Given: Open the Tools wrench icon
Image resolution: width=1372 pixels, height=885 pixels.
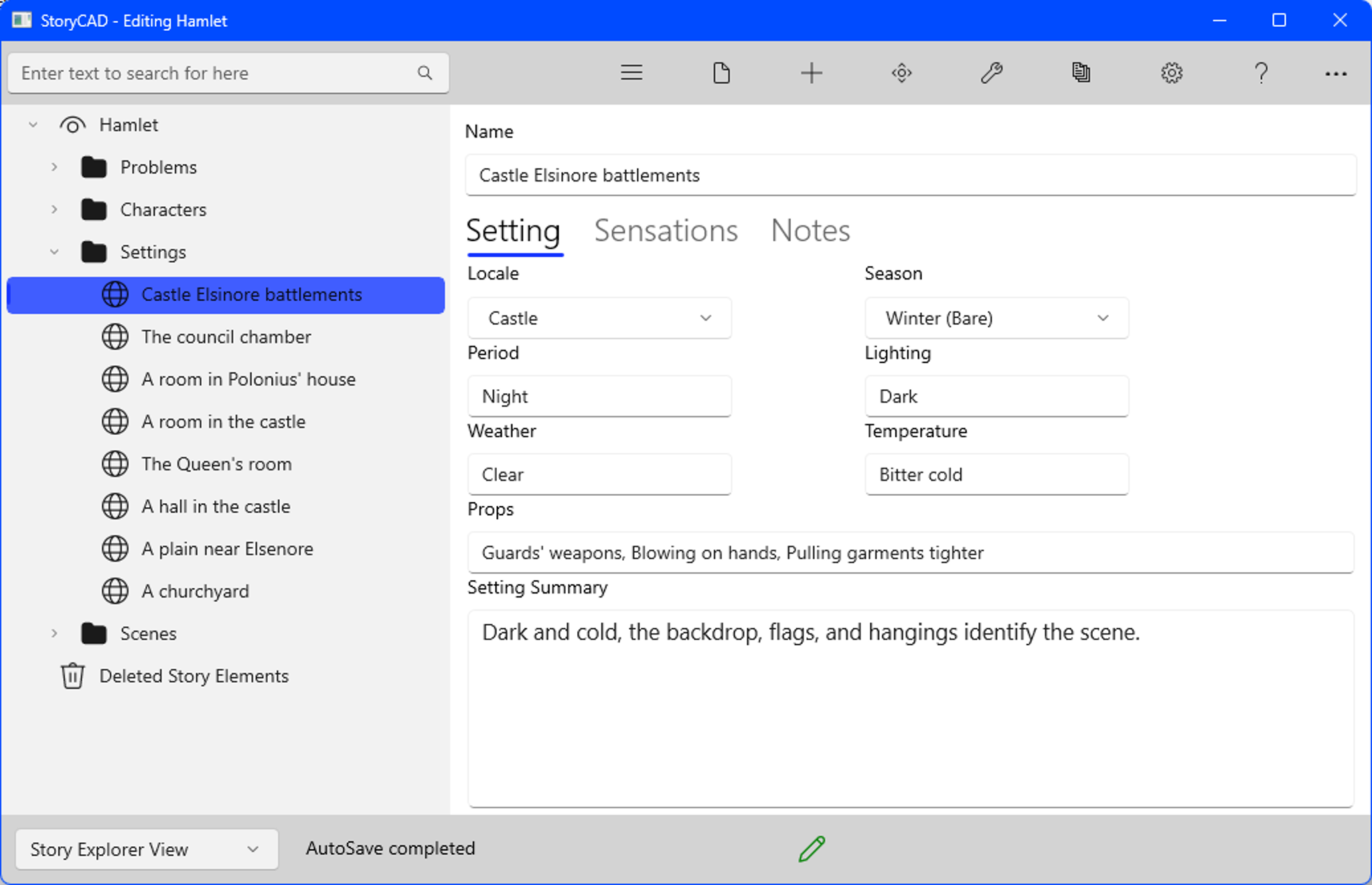Looking at the screenshot, I should [991, 72].
